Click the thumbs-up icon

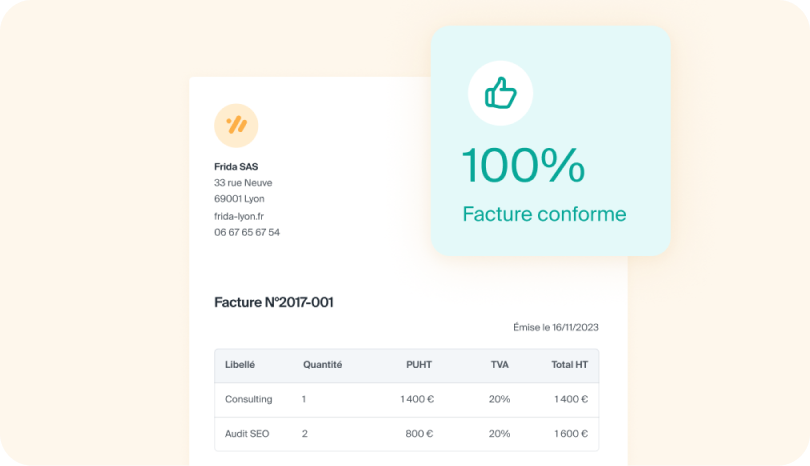point(500,94)
